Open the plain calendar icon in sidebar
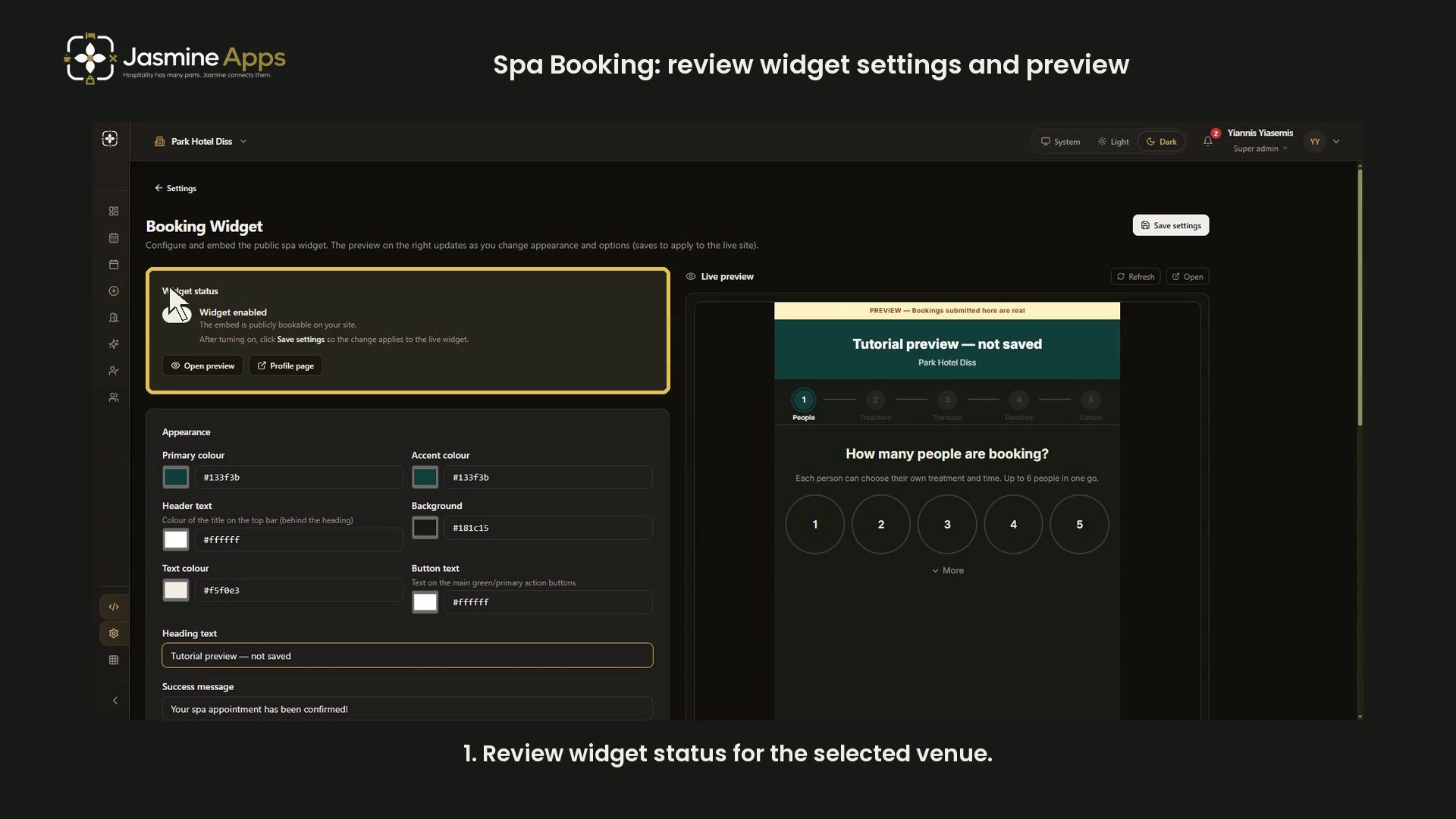1456x819 pixels. 114,264
